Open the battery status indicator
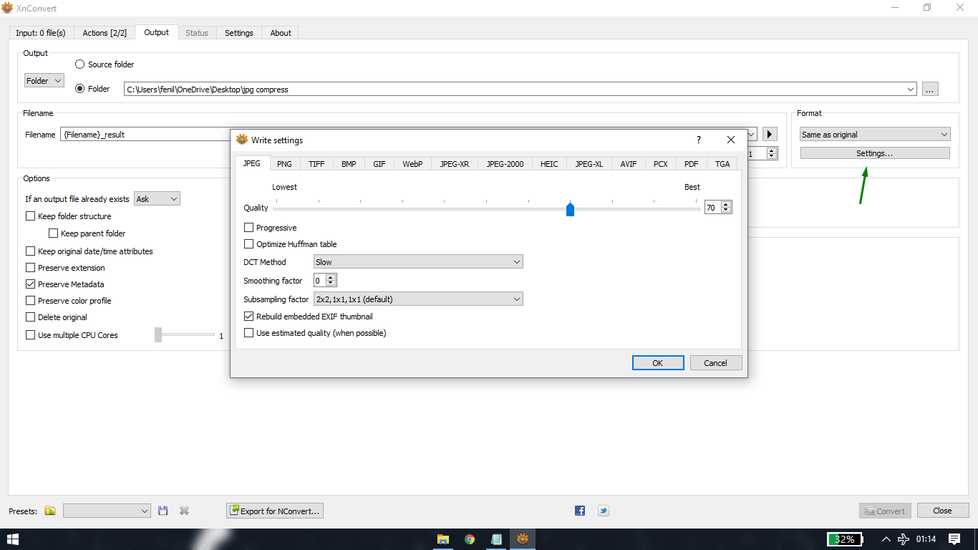The width and height of the screenshot is (978, 550). coord(845,539)
